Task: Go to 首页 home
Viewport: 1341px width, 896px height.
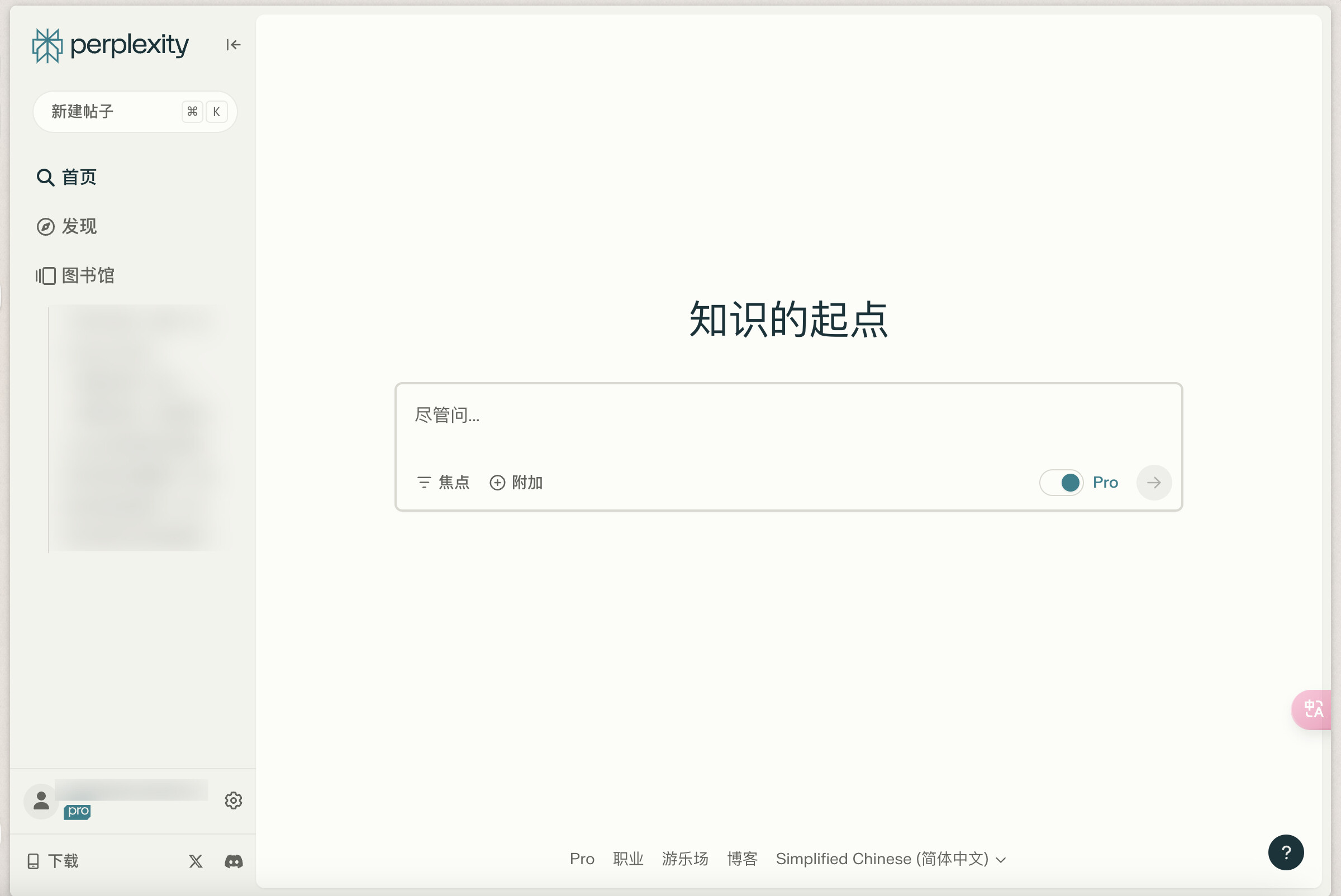Action: (67, 177)
